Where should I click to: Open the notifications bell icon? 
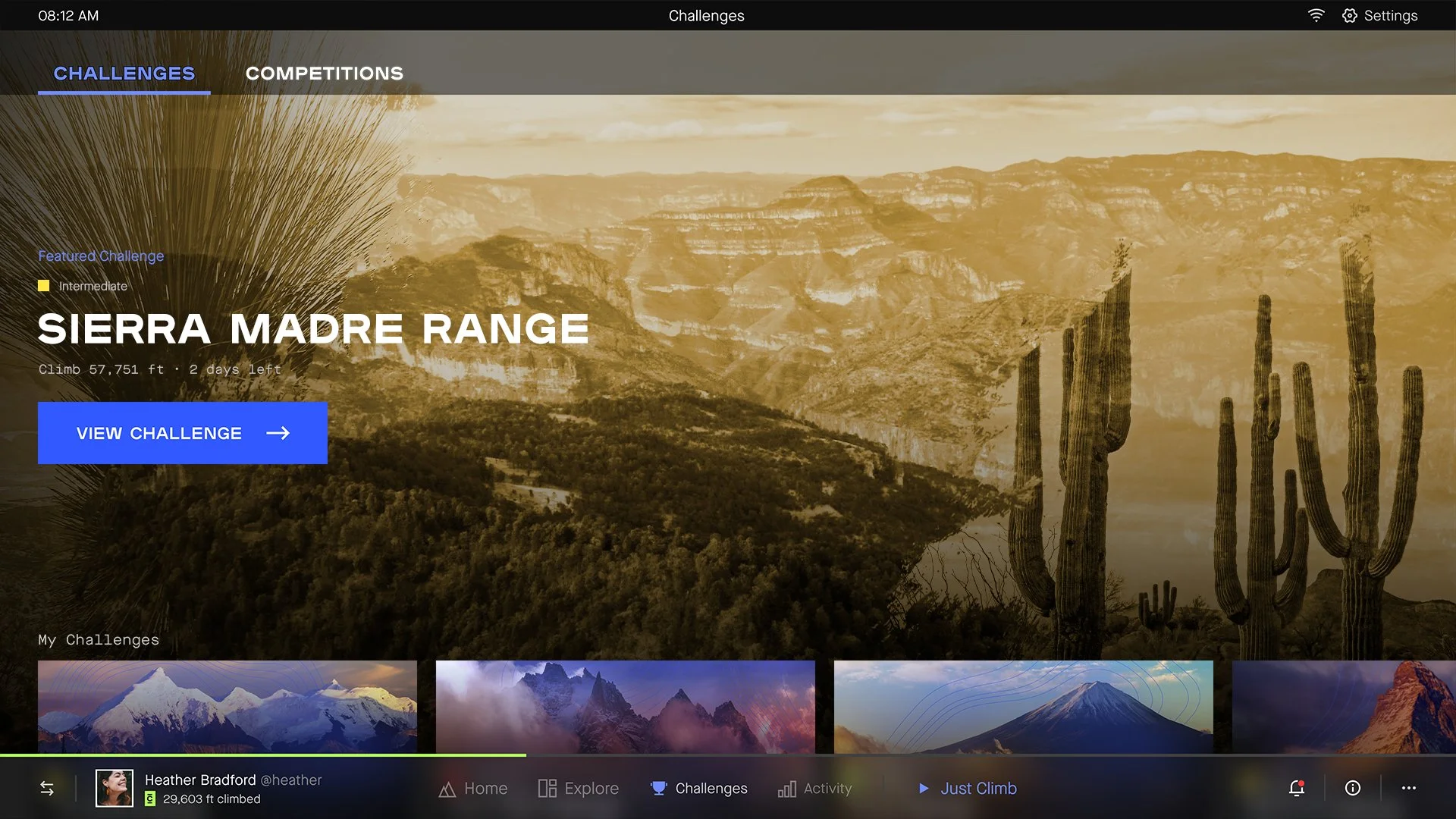pos(1297,789)
